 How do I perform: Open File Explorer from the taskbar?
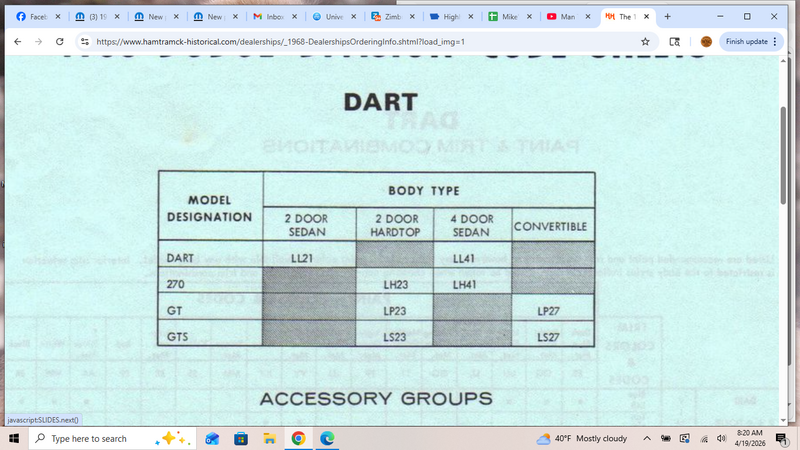269,438
